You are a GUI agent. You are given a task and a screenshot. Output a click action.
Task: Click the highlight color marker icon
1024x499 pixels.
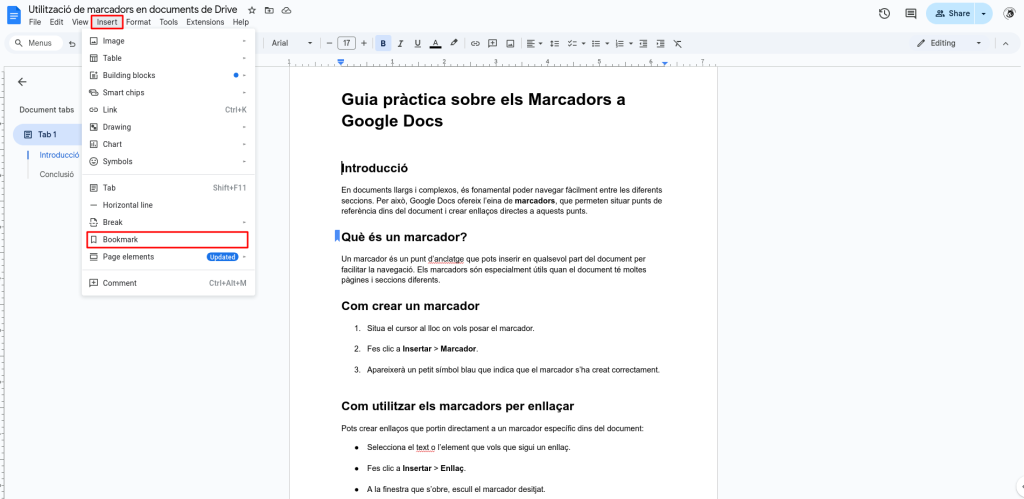point(453,43)
